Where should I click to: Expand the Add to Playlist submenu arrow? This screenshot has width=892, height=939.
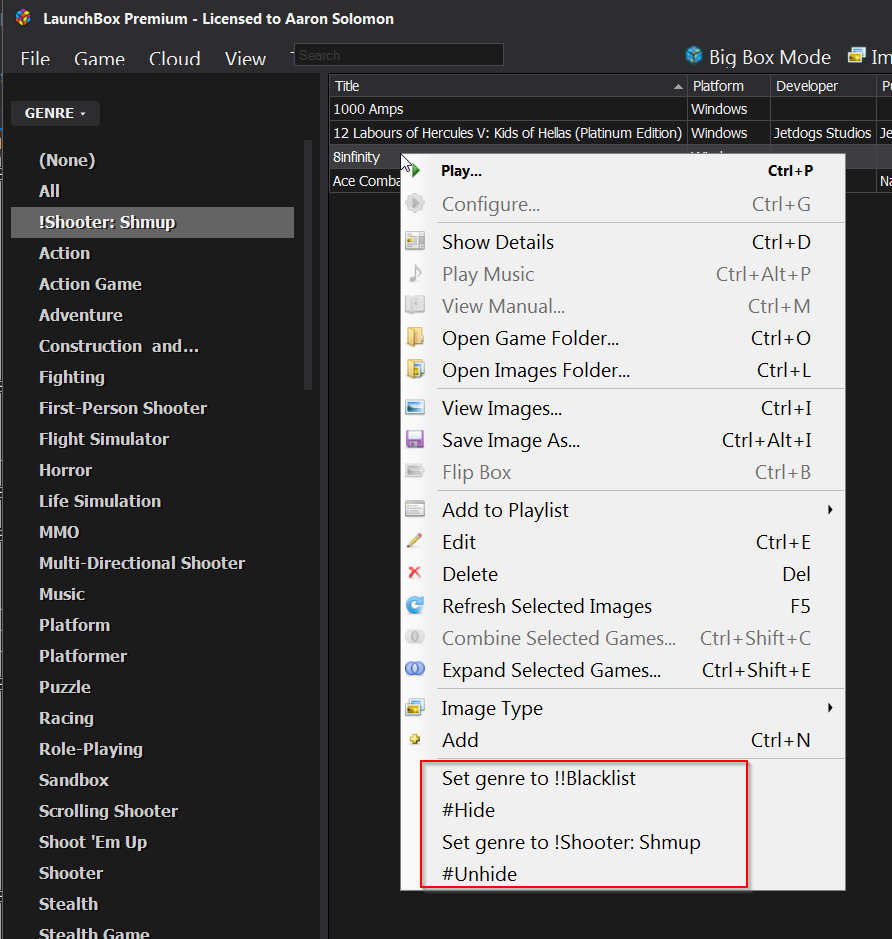tap(830, 510)
